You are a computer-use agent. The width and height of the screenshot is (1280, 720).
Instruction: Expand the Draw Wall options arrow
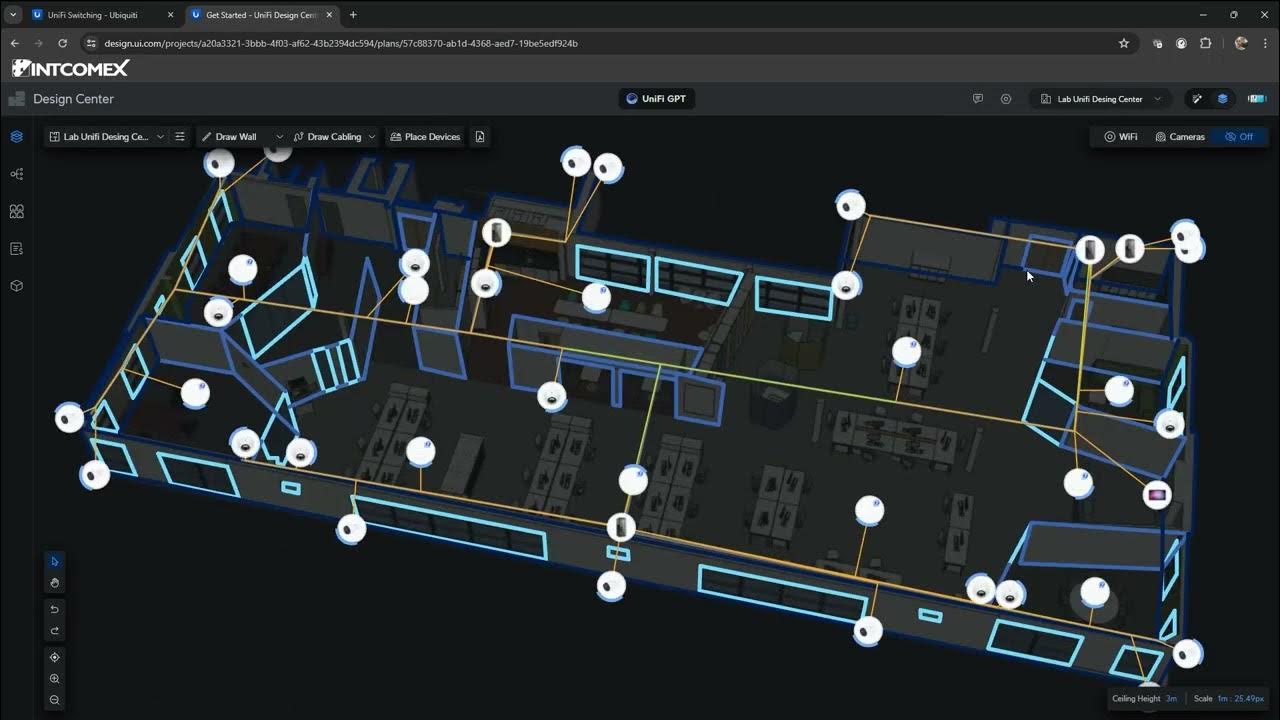point(279,137)
